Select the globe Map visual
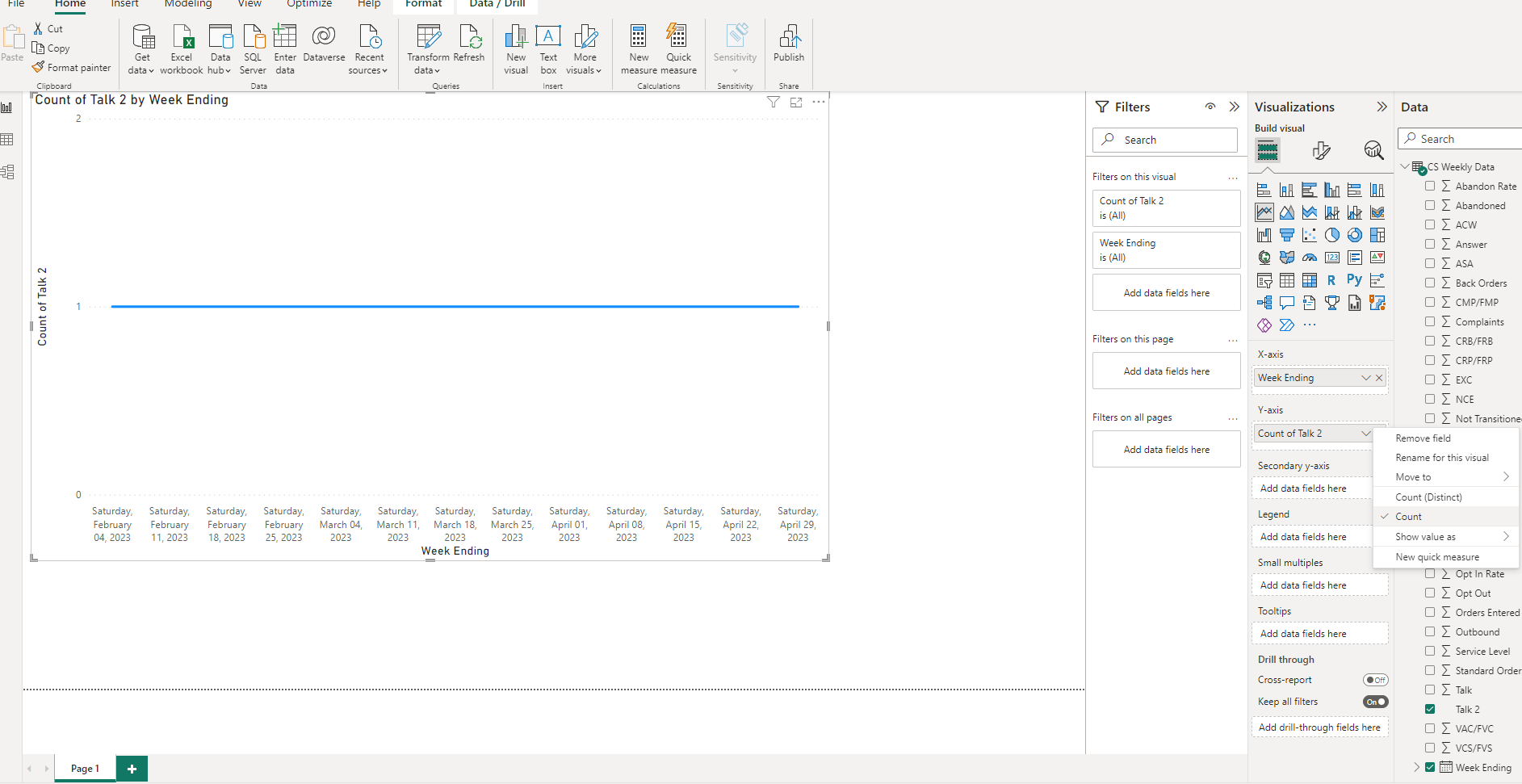 (x=1264, y=258)
